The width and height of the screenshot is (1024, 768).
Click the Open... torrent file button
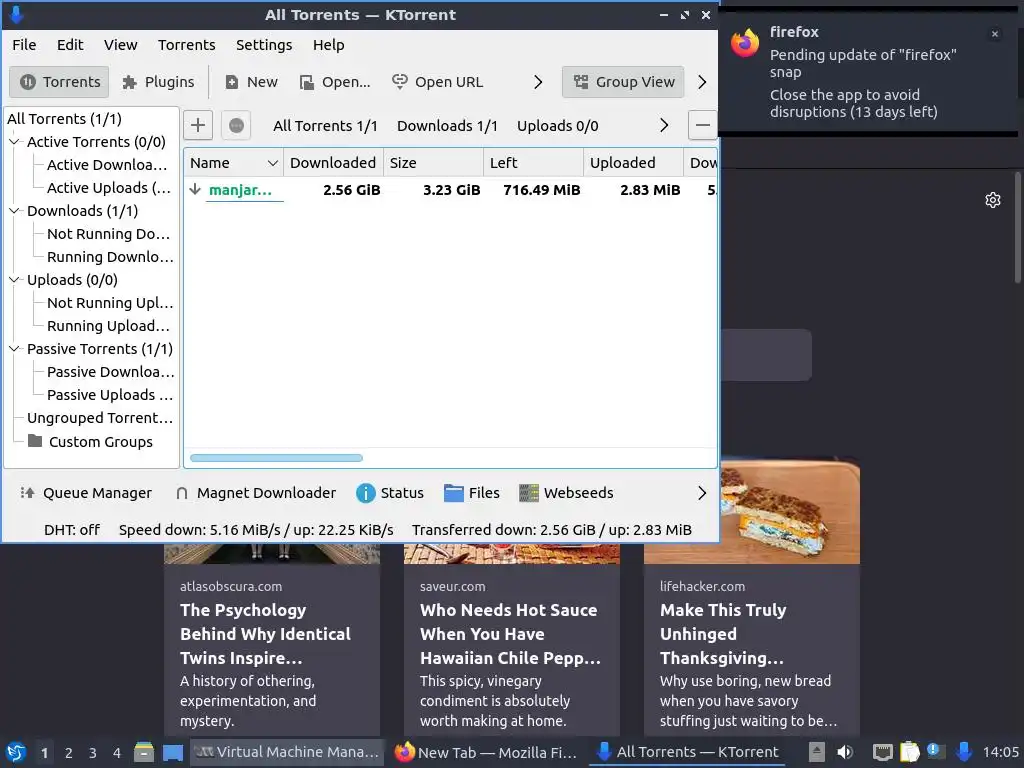point(335,82)
